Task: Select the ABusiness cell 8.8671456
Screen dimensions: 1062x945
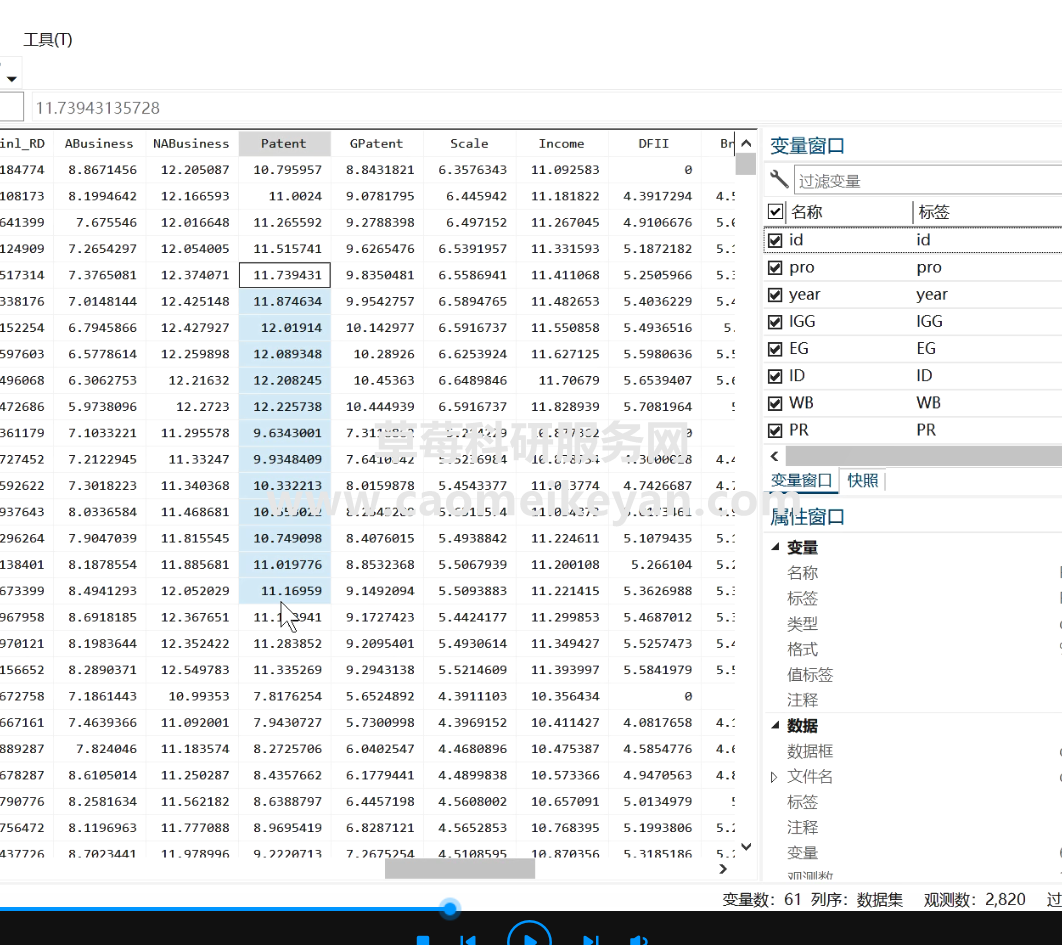Action: (100, 169)
